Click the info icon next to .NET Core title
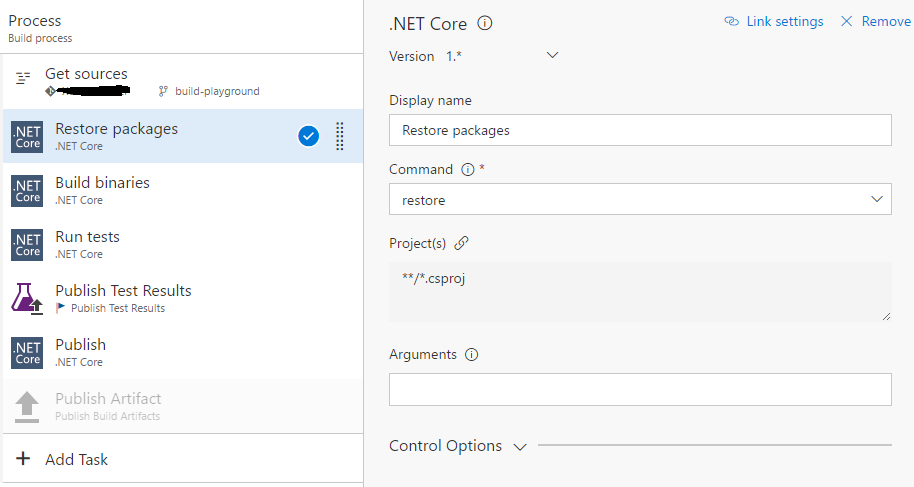Image resolution: width=914 pixels, height=487 pixels. coord(485,23)
